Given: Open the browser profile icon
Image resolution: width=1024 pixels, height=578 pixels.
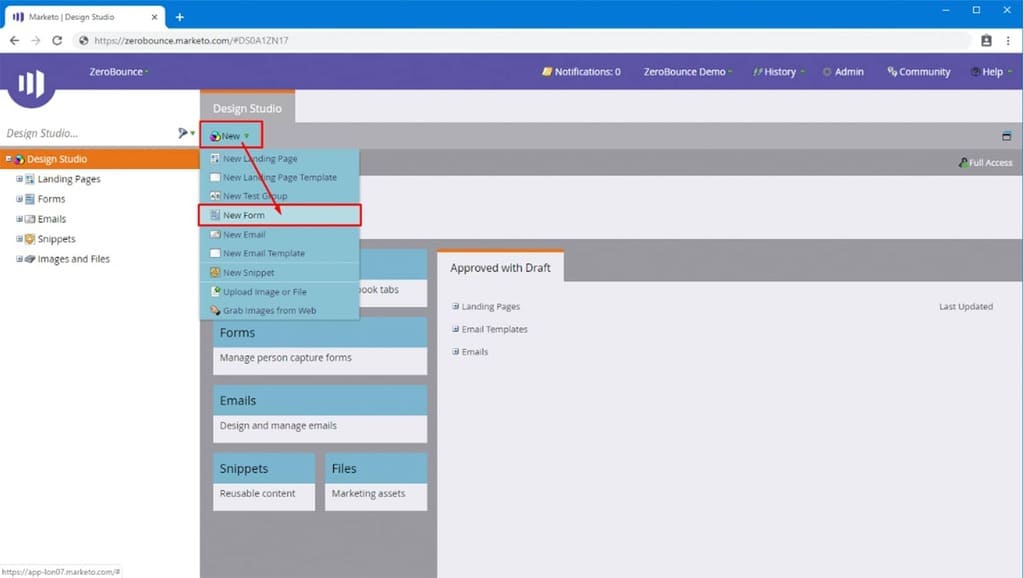Looking at the screenshot, I should 986,40.
